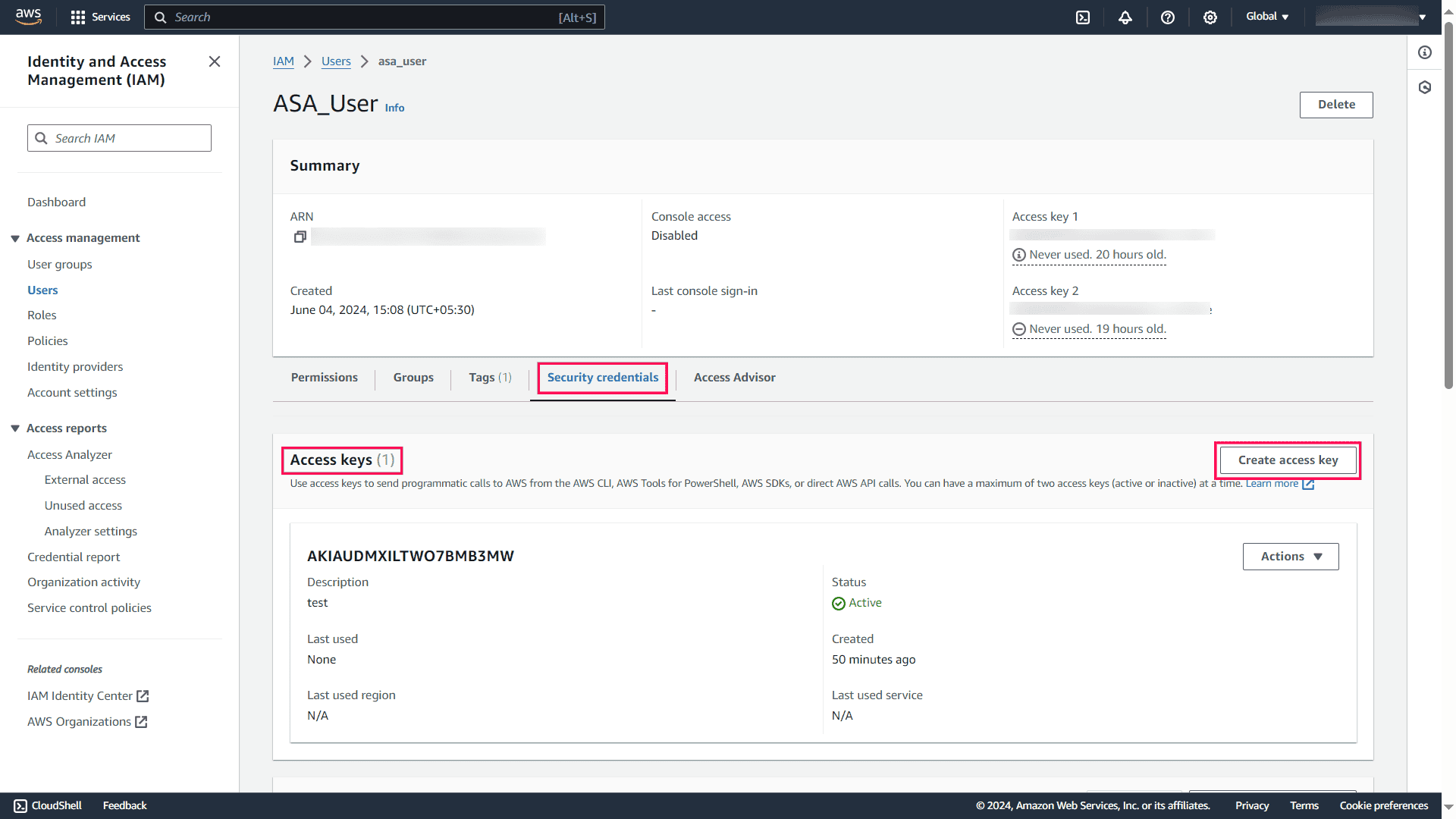This screenshot has width=1456, height=819.
Task: Open AWS Organizations via its external link icon
Action: [x=143, y=722]
